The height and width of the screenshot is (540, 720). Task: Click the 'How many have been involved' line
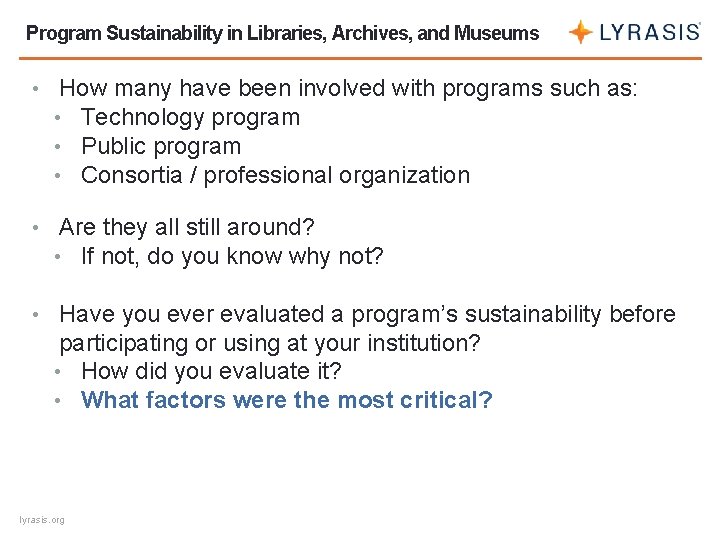point(349,88)
